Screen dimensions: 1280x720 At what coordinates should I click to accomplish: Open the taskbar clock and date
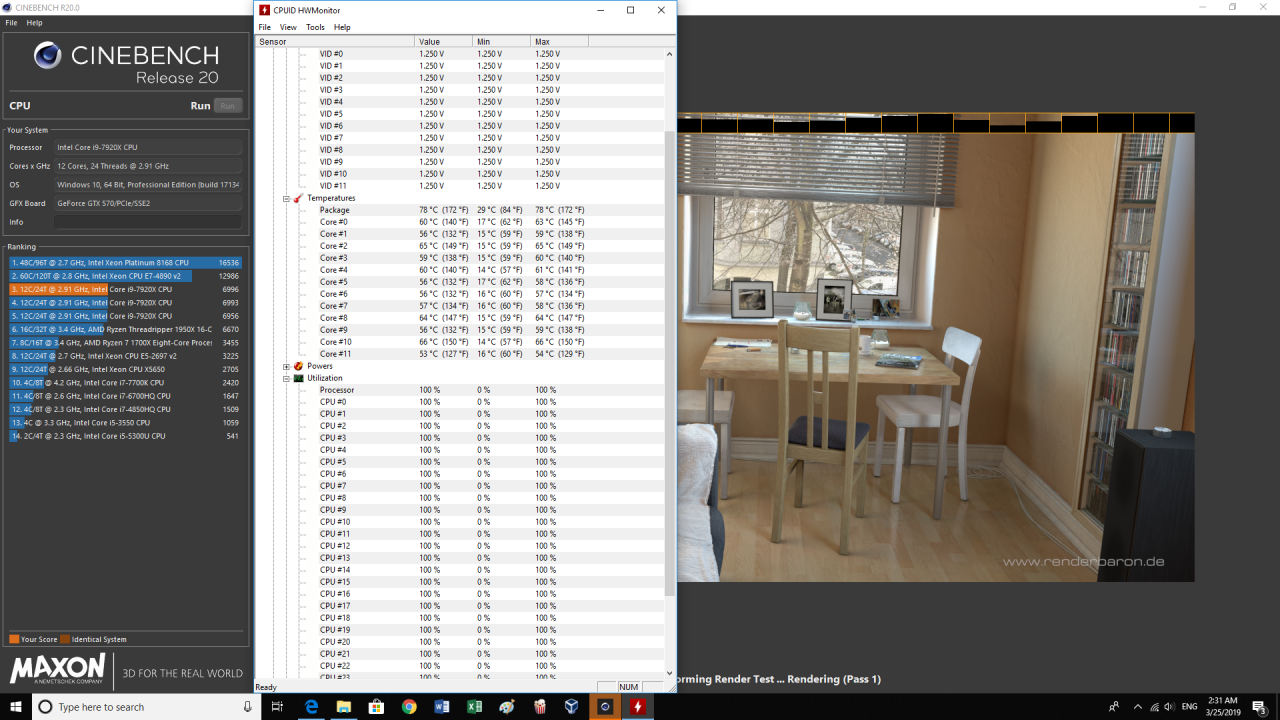1223,707
